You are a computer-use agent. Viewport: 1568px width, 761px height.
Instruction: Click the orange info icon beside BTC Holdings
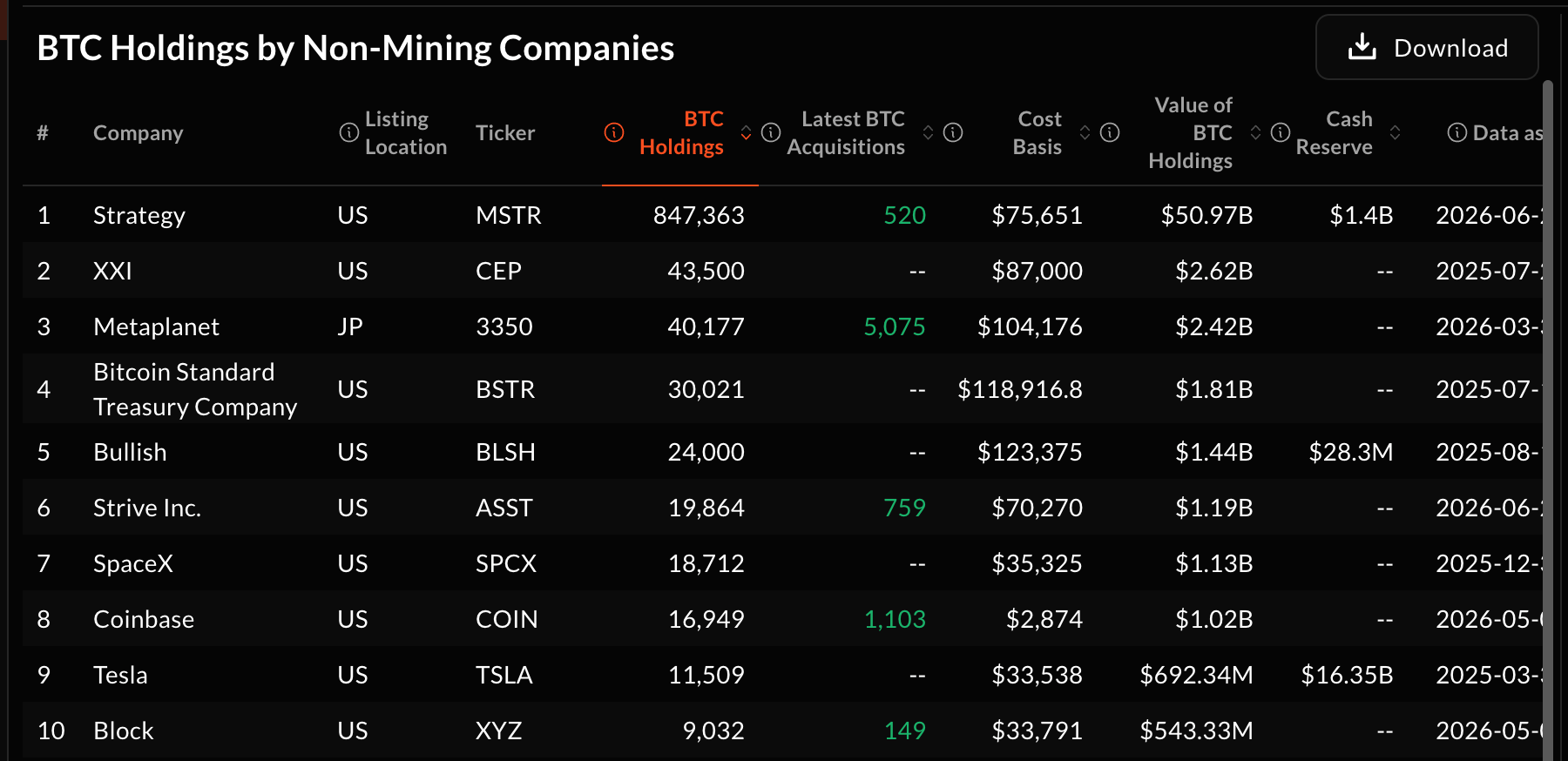pos(614,132)
